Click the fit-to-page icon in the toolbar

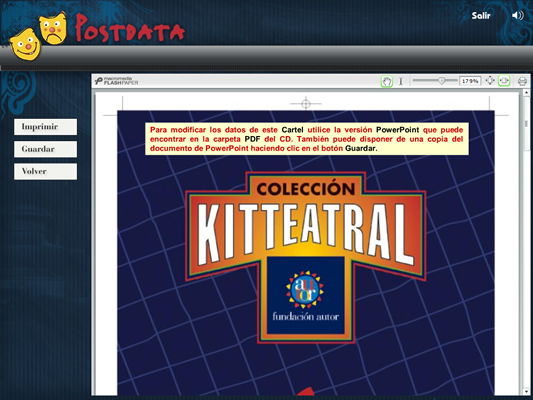(x=490, y=81)
